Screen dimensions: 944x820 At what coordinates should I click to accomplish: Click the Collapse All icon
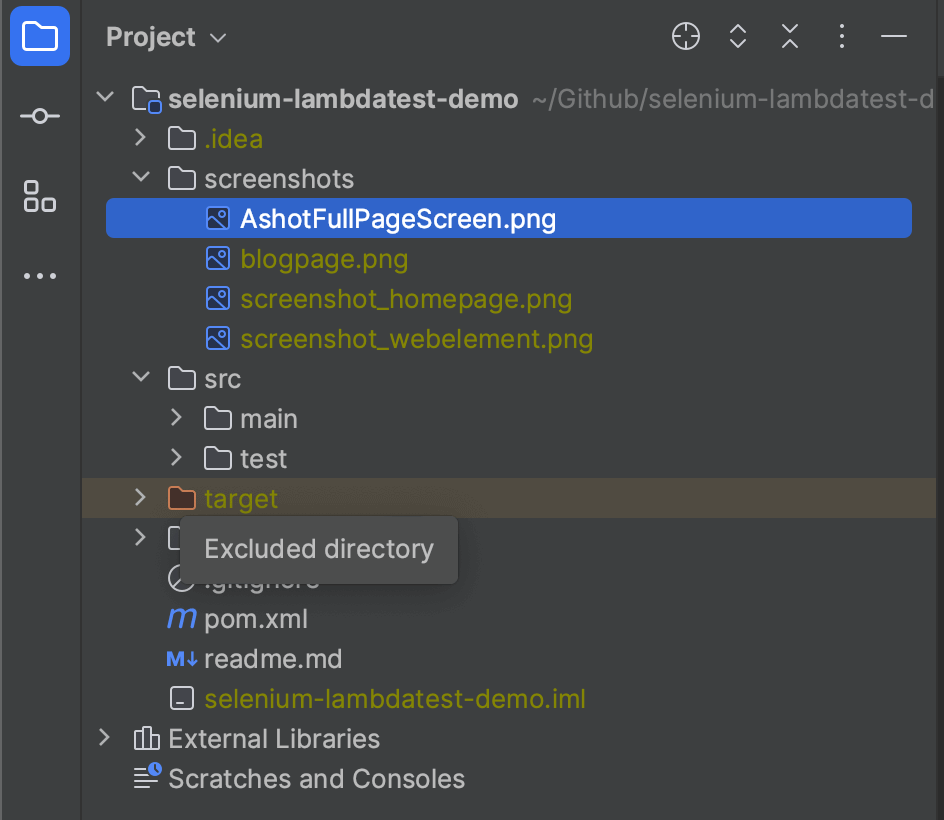pos(790,38)
